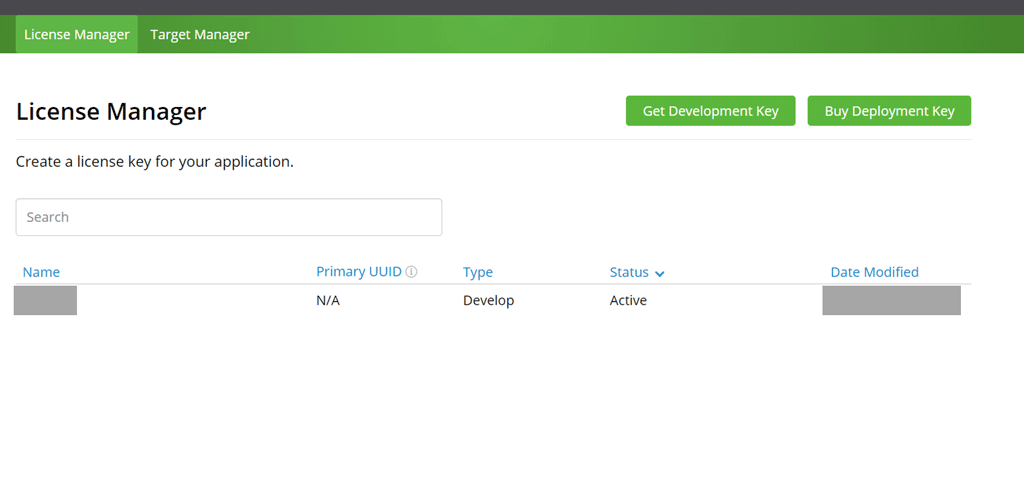Click the License Manager page heading
This screenshot has width=1024, height=478.
tap(111, 112)
